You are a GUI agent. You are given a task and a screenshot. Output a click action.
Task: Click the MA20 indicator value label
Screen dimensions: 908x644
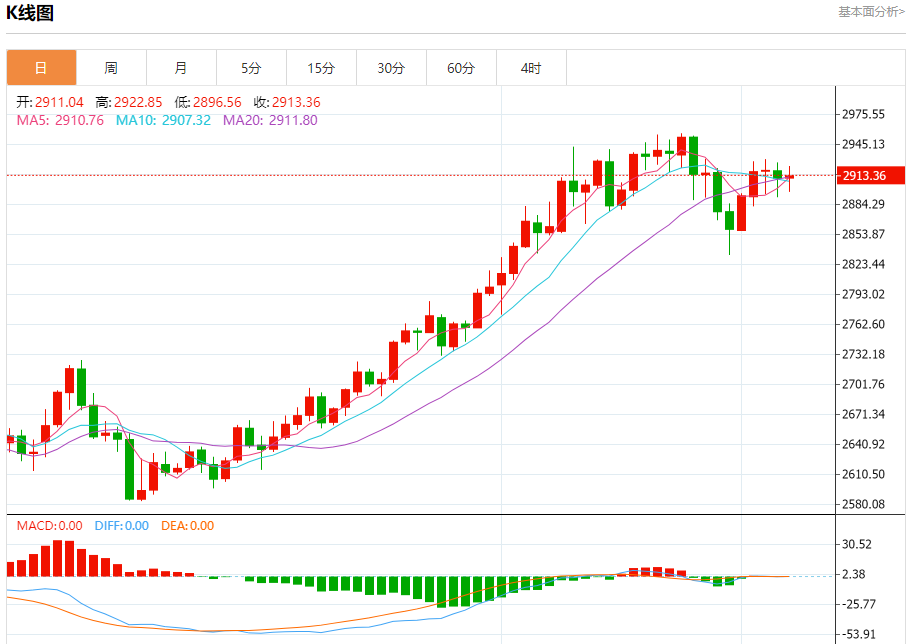tap(270, 120)
